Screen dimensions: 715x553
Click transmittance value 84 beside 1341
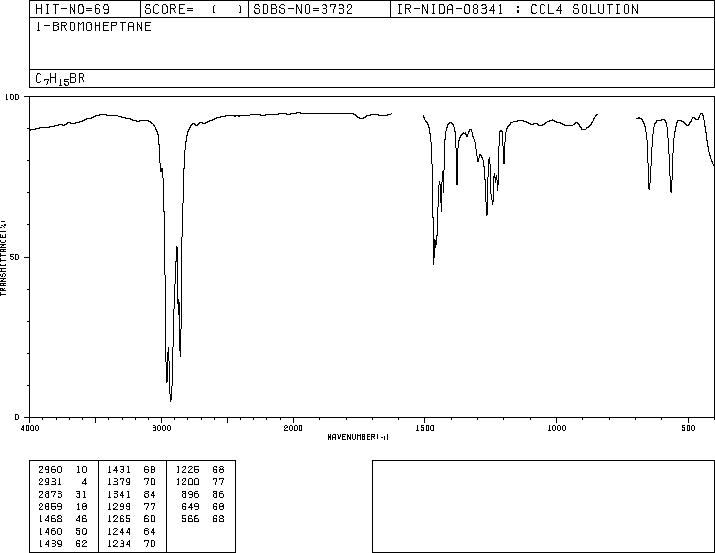pos(150,494)
